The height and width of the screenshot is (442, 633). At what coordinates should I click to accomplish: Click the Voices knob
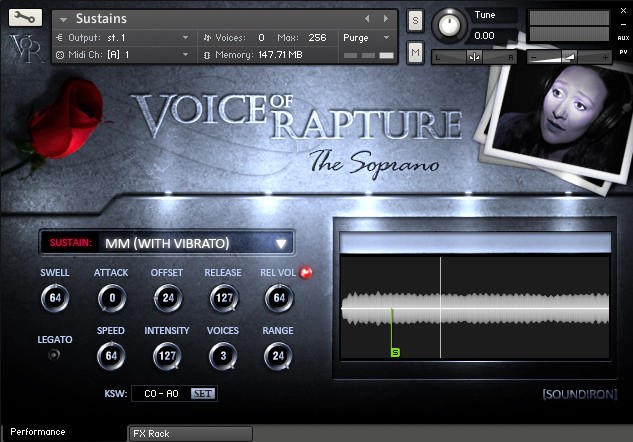coord(223,356)
